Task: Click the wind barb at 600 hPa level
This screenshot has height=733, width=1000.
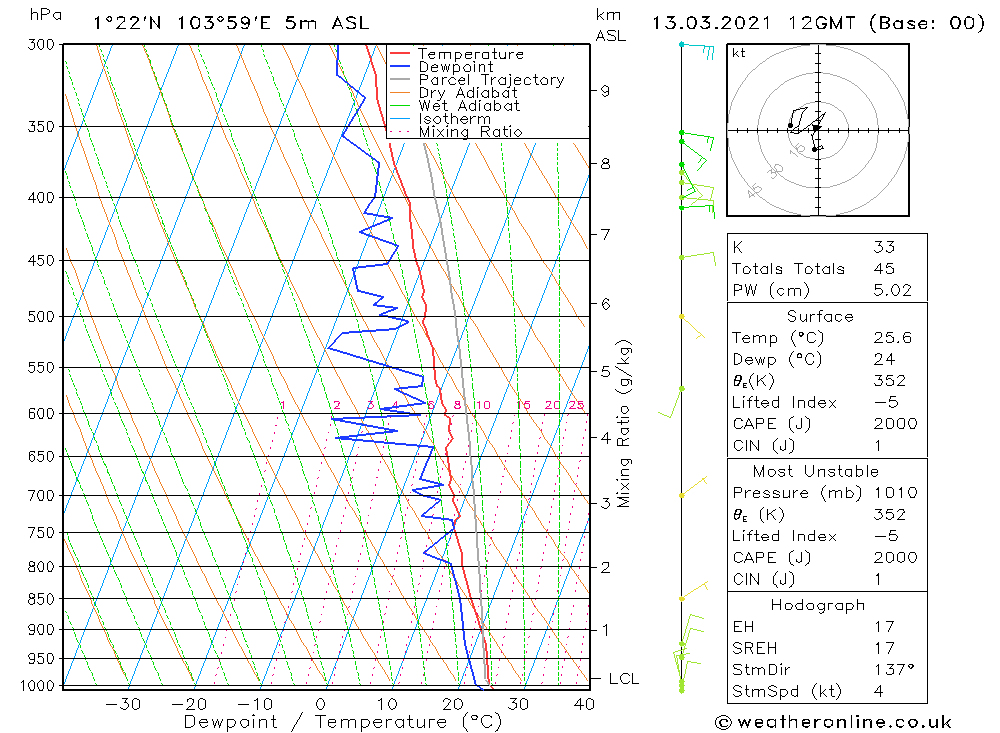Action: [x=671, y=403]
